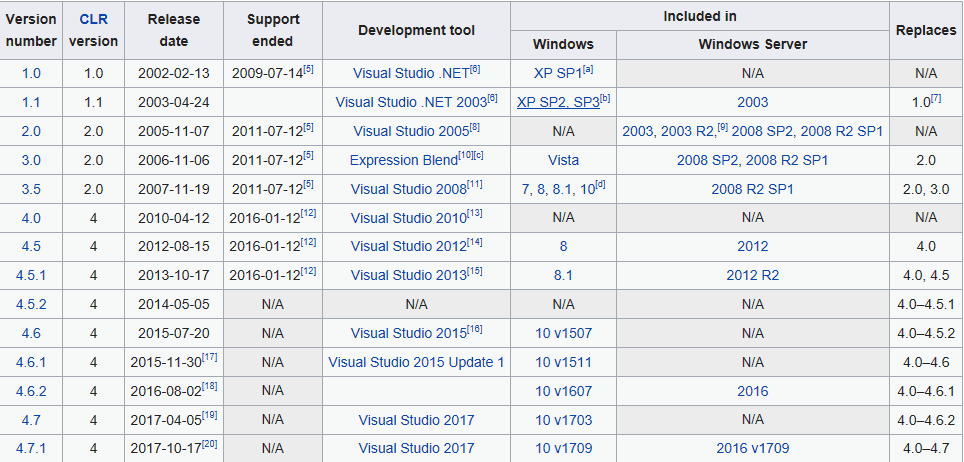The width and height of the screenshot is (964, 462).
Task: Open the 2016 v1709 Windows Server link
Action: [753, 448]
